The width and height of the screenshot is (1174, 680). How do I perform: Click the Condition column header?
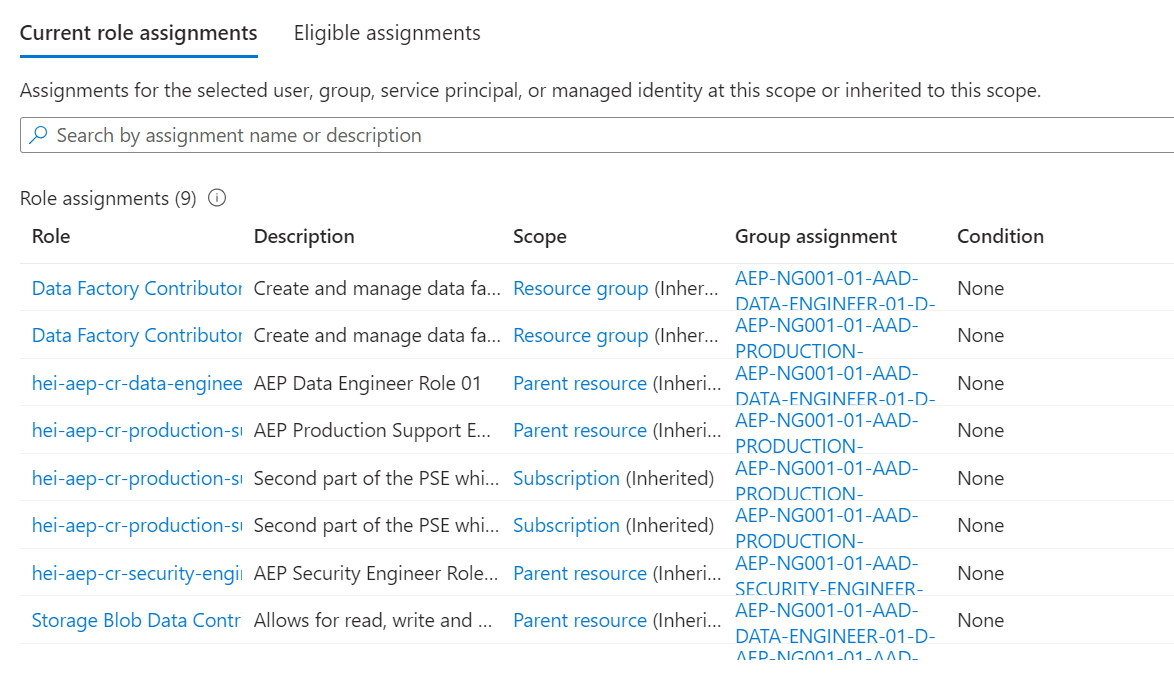tap(1000, 236)
